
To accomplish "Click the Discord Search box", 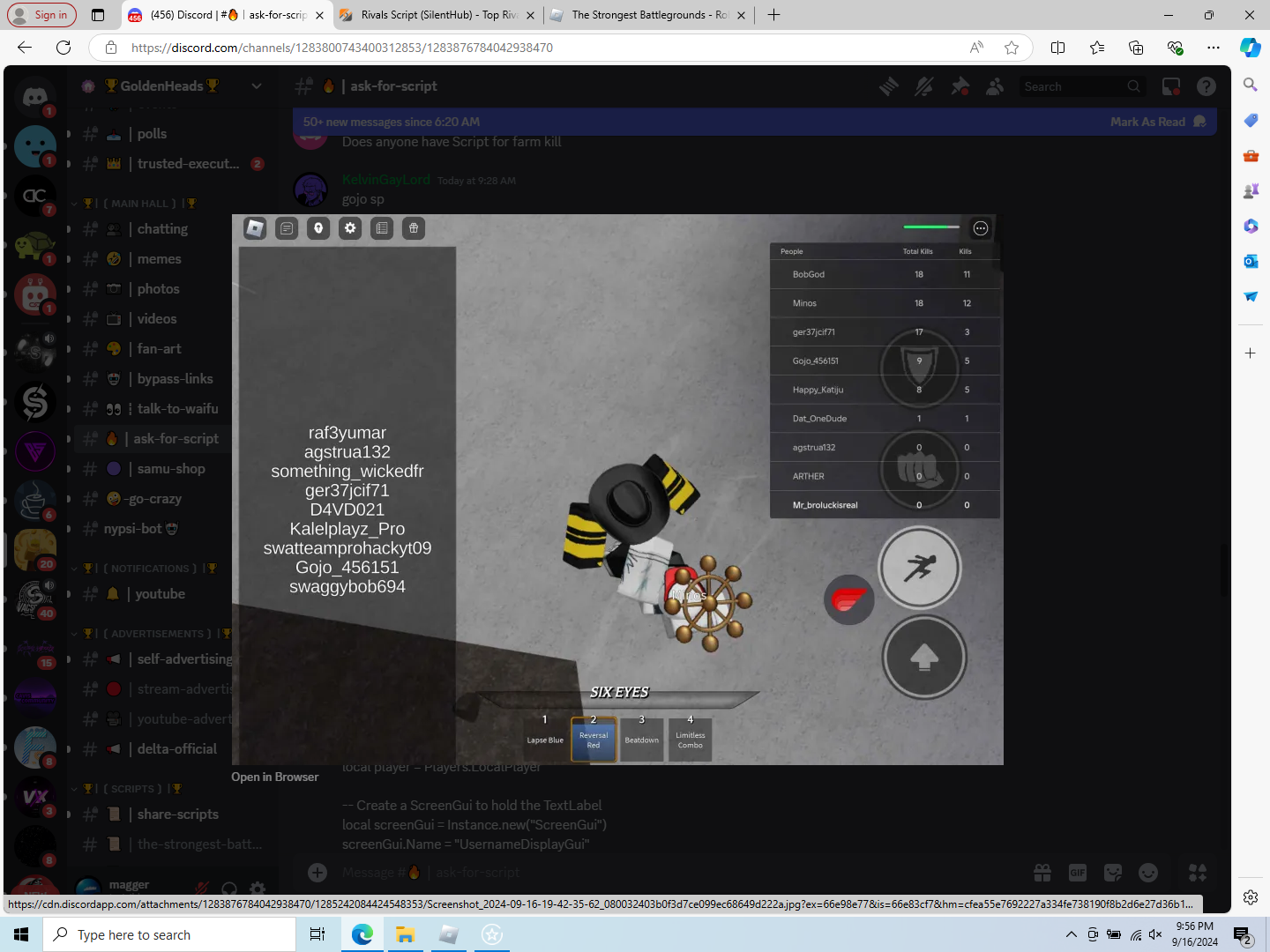I will pos(1081,86).
